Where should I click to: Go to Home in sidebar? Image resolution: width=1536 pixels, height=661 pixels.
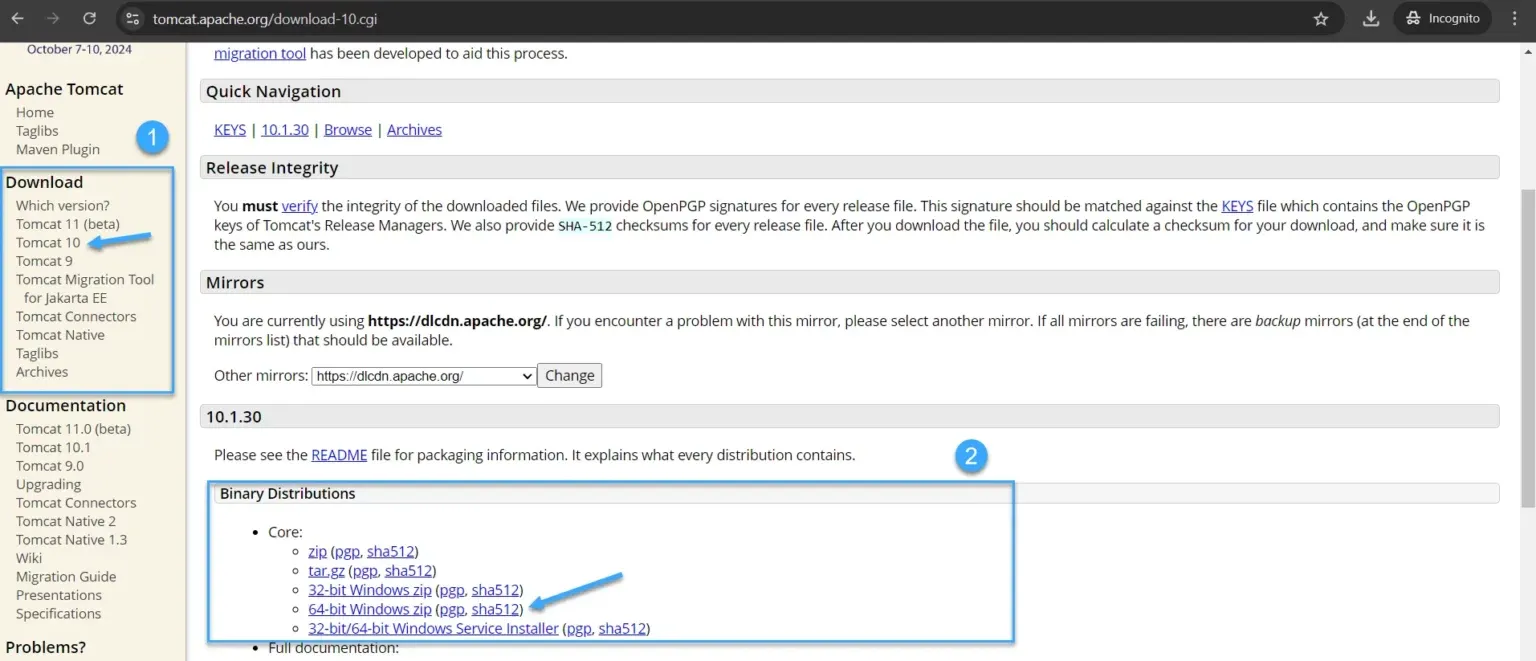tap(35, 113)
